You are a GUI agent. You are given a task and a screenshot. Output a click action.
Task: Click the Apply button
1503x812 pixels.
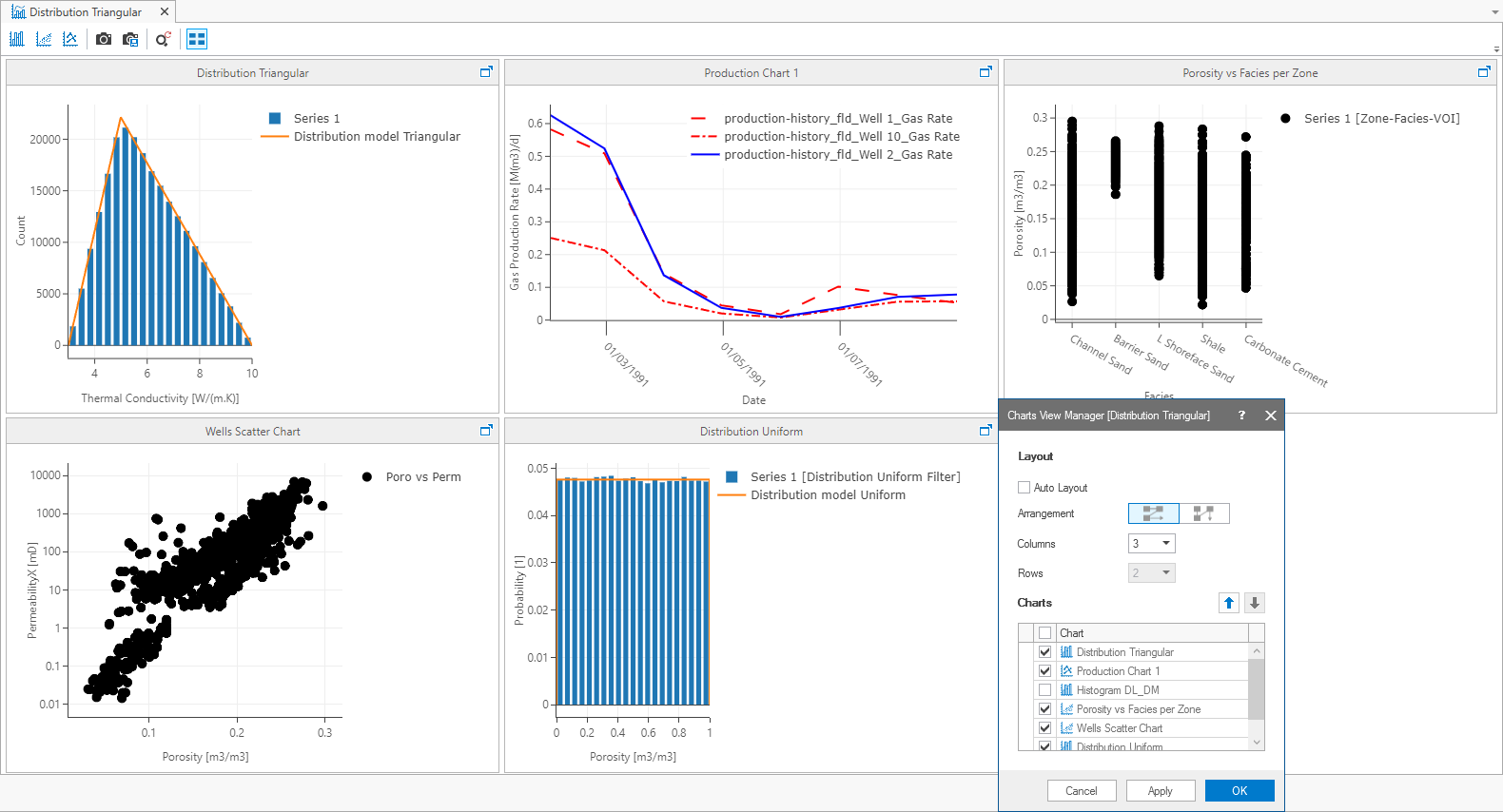point(1160,791)
